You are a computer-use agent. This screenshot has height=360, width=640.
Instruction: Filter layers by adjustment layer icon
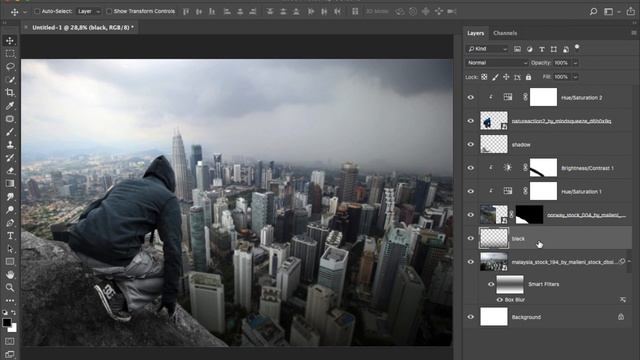529,49
